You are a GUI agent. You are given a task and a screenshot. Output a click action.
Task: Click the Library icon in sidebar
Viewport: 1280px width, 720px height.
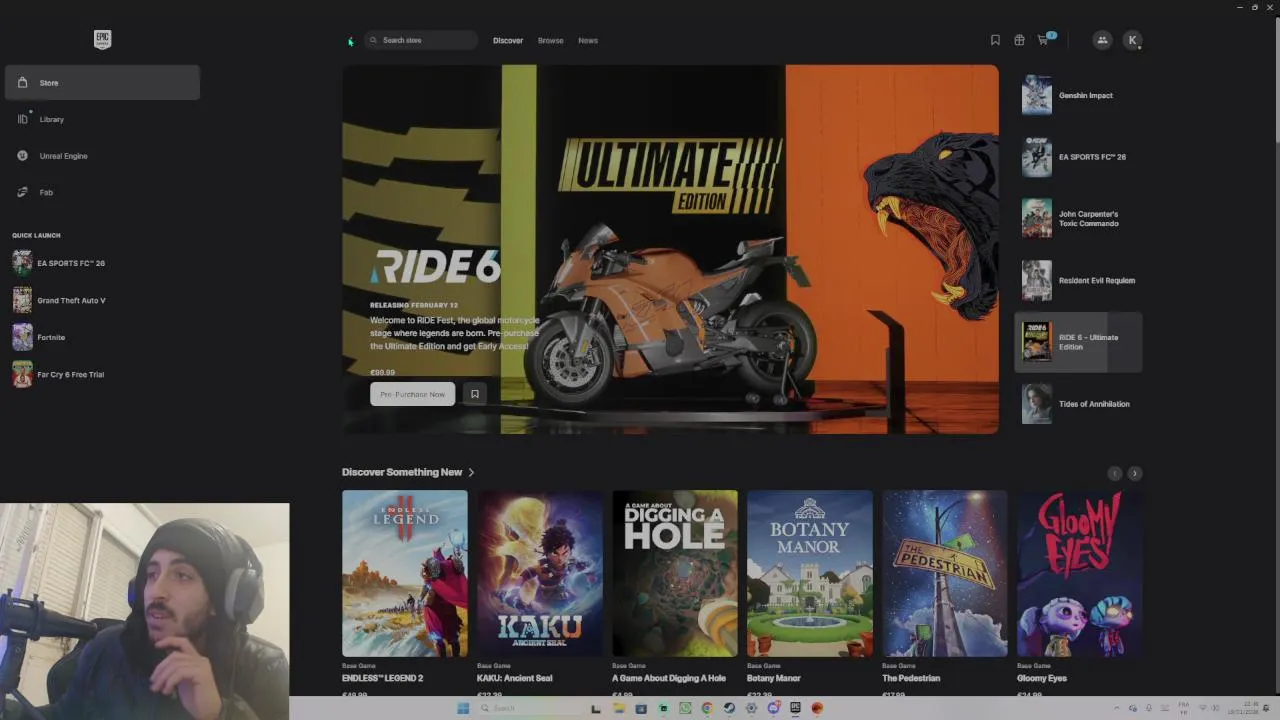click(22, 119)
